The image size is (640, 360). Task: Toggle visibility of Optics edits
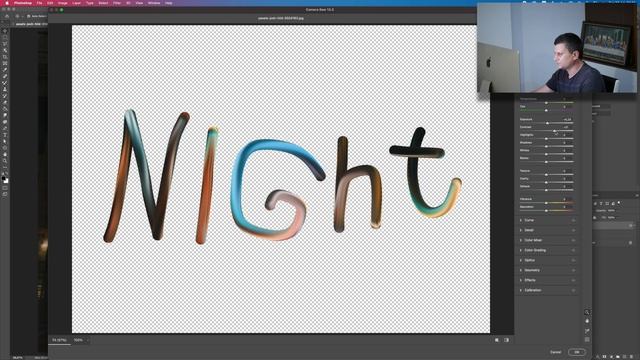click(x=573, y=260)
